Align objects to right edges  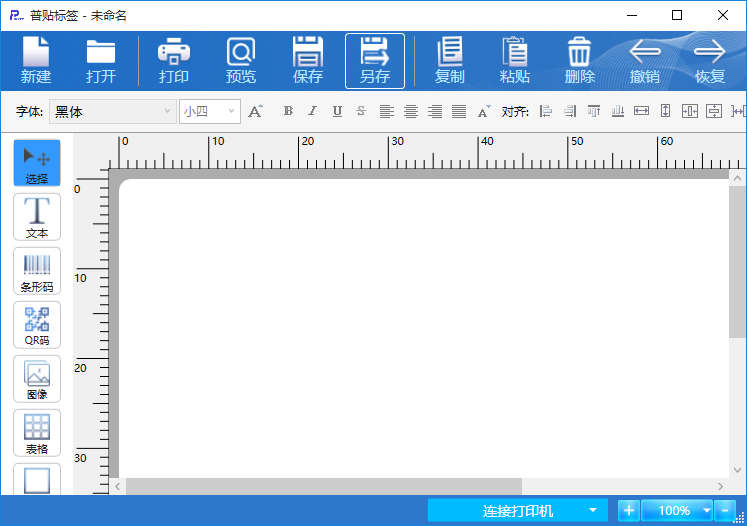click(570, 111)
